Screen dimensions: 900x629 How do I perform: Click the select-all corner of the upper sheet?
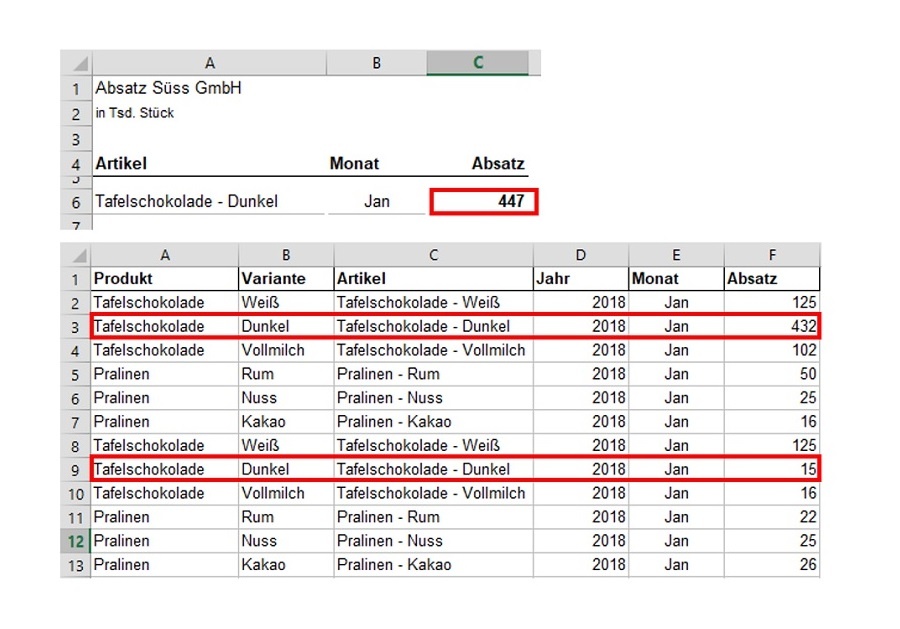click(x=74, y=63)
